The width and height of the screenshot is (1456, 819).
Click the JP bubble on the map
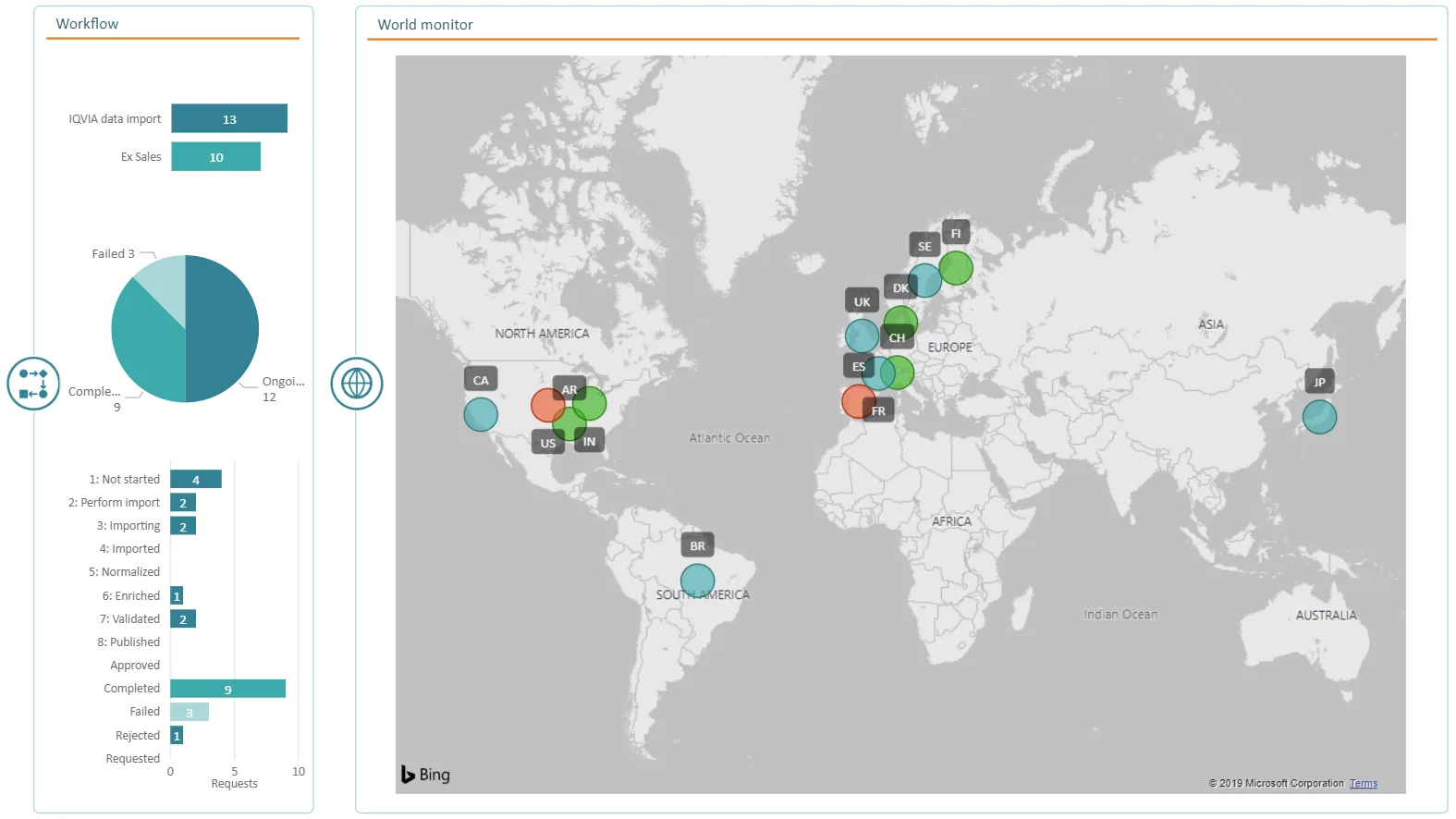click(x=1319, y=417)
